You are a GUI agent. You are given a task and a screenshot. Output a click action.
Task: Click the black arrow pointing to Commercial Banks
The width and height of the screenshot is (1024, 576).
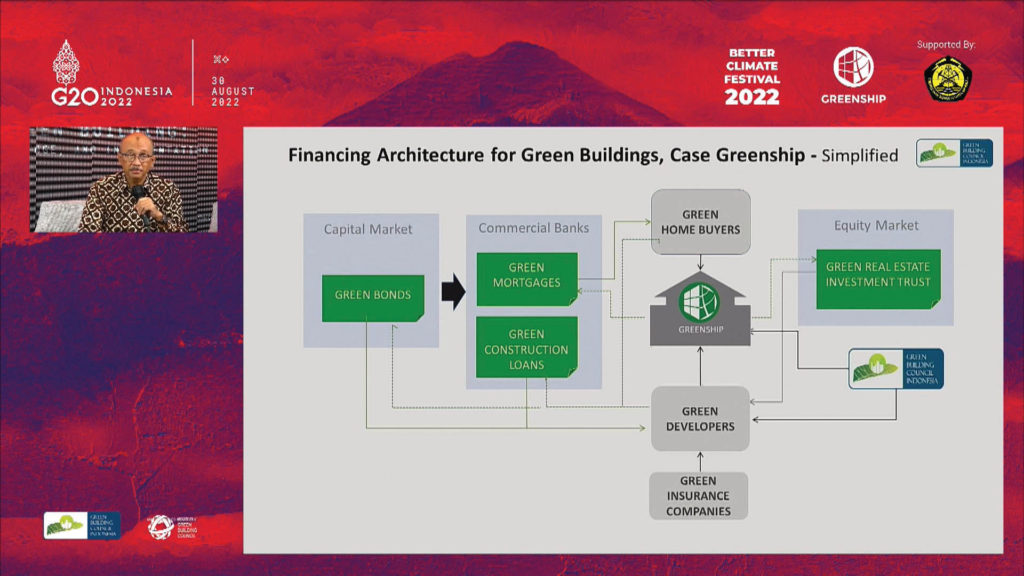click(453, 291)
